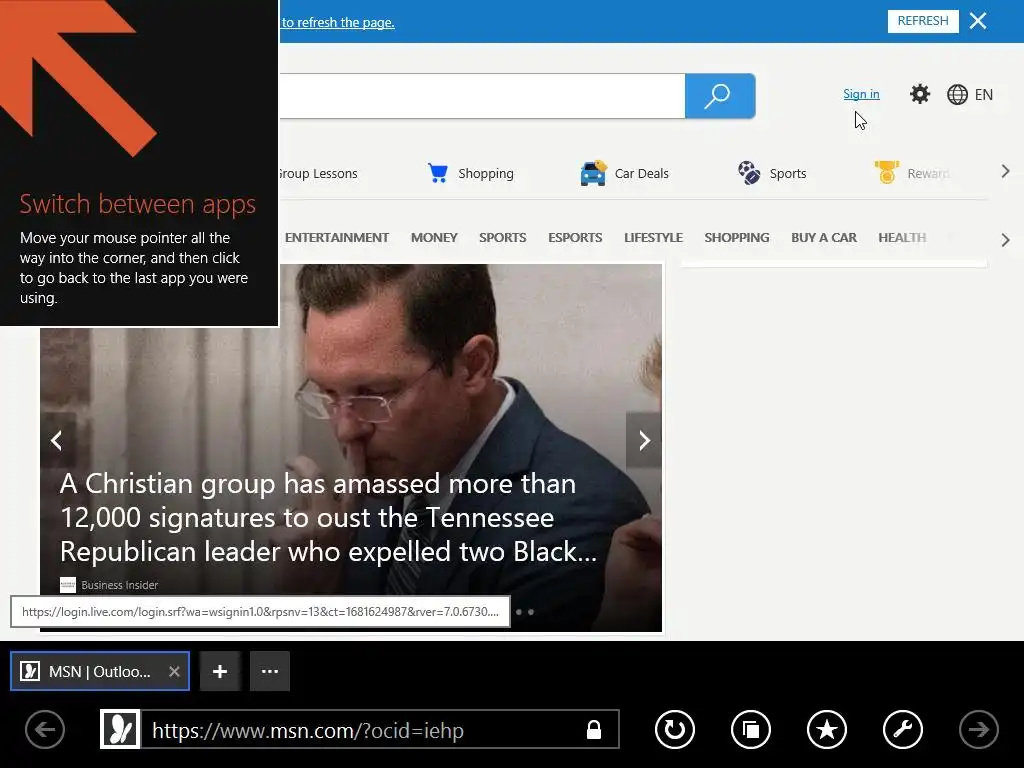The width and height of the screenshot is (1024, 768).
Task: Click the REFRESH button in notification bar
Action: 923,21
